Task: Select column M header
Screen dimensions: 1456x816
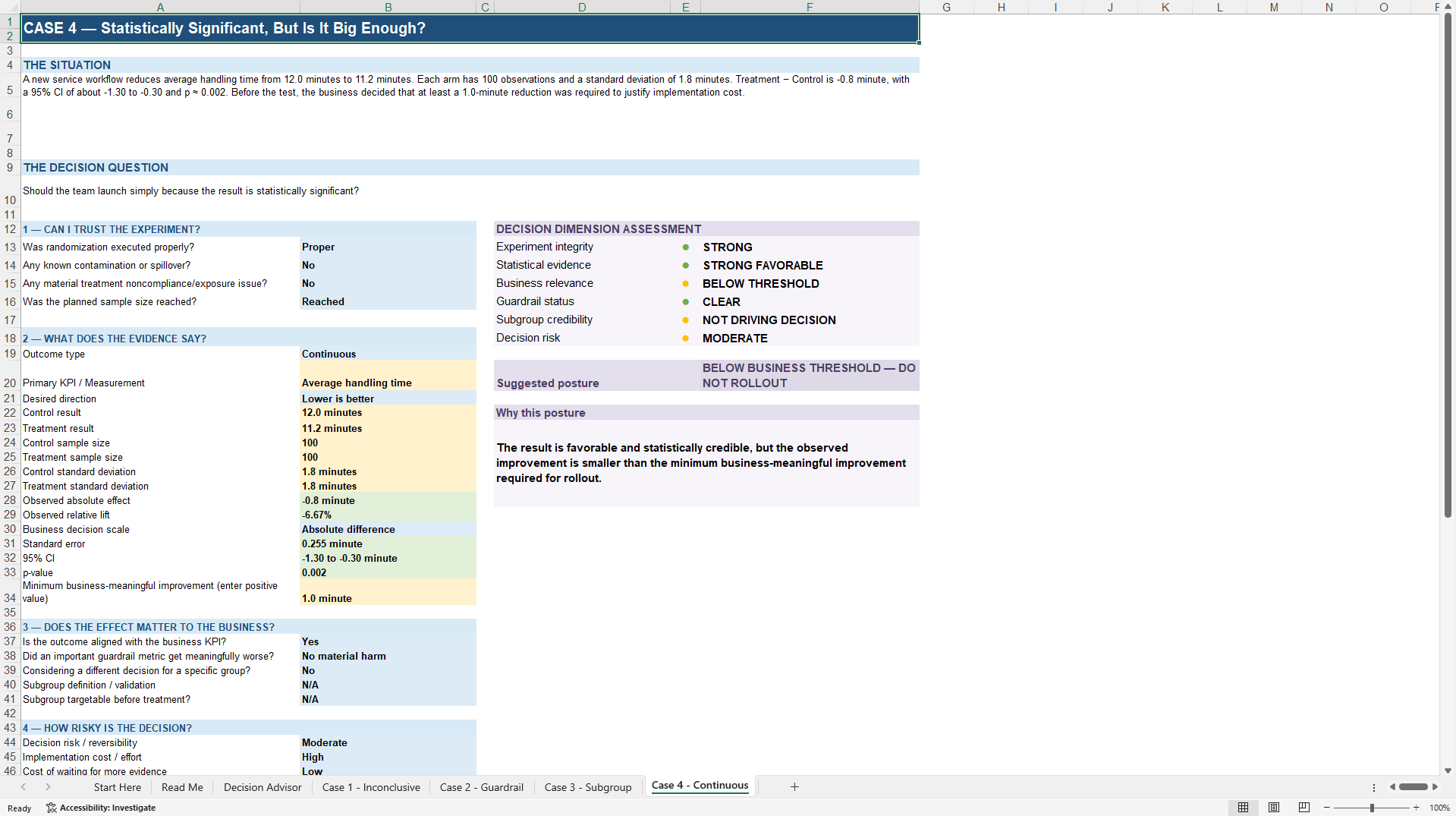Action: pos(1274,7)
